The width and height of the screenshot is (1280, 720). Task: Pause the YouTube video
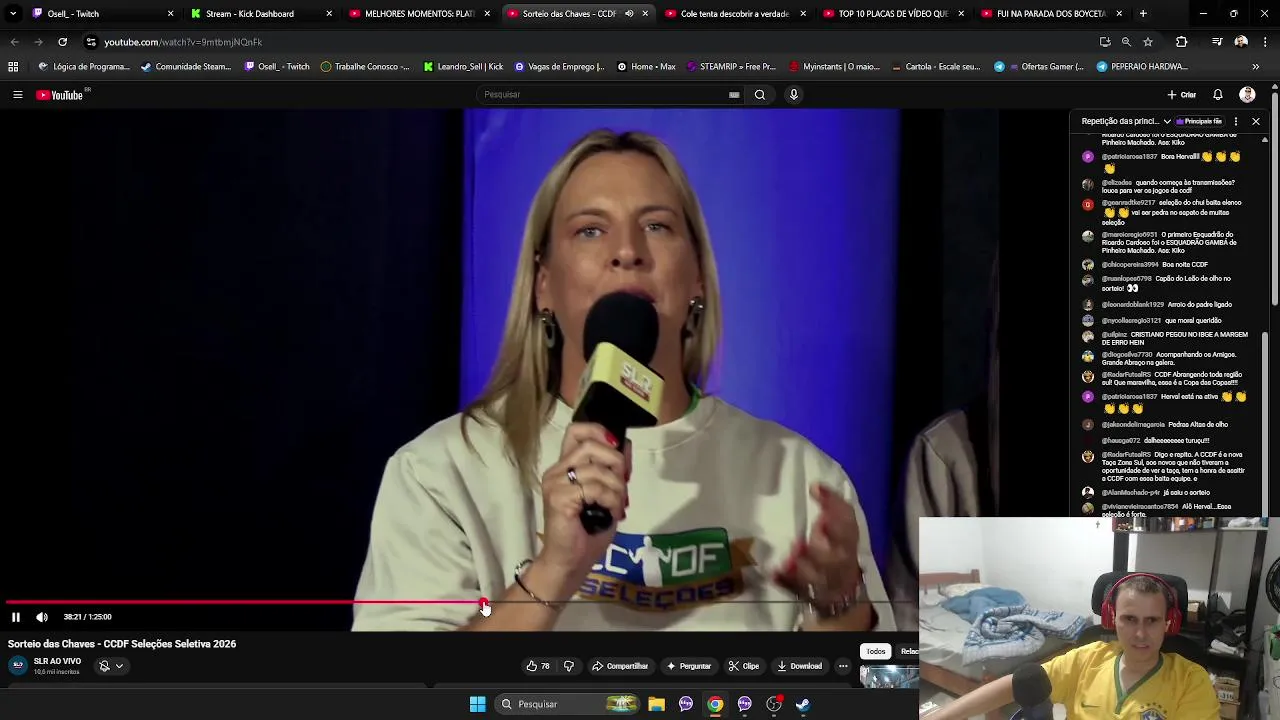16,617
